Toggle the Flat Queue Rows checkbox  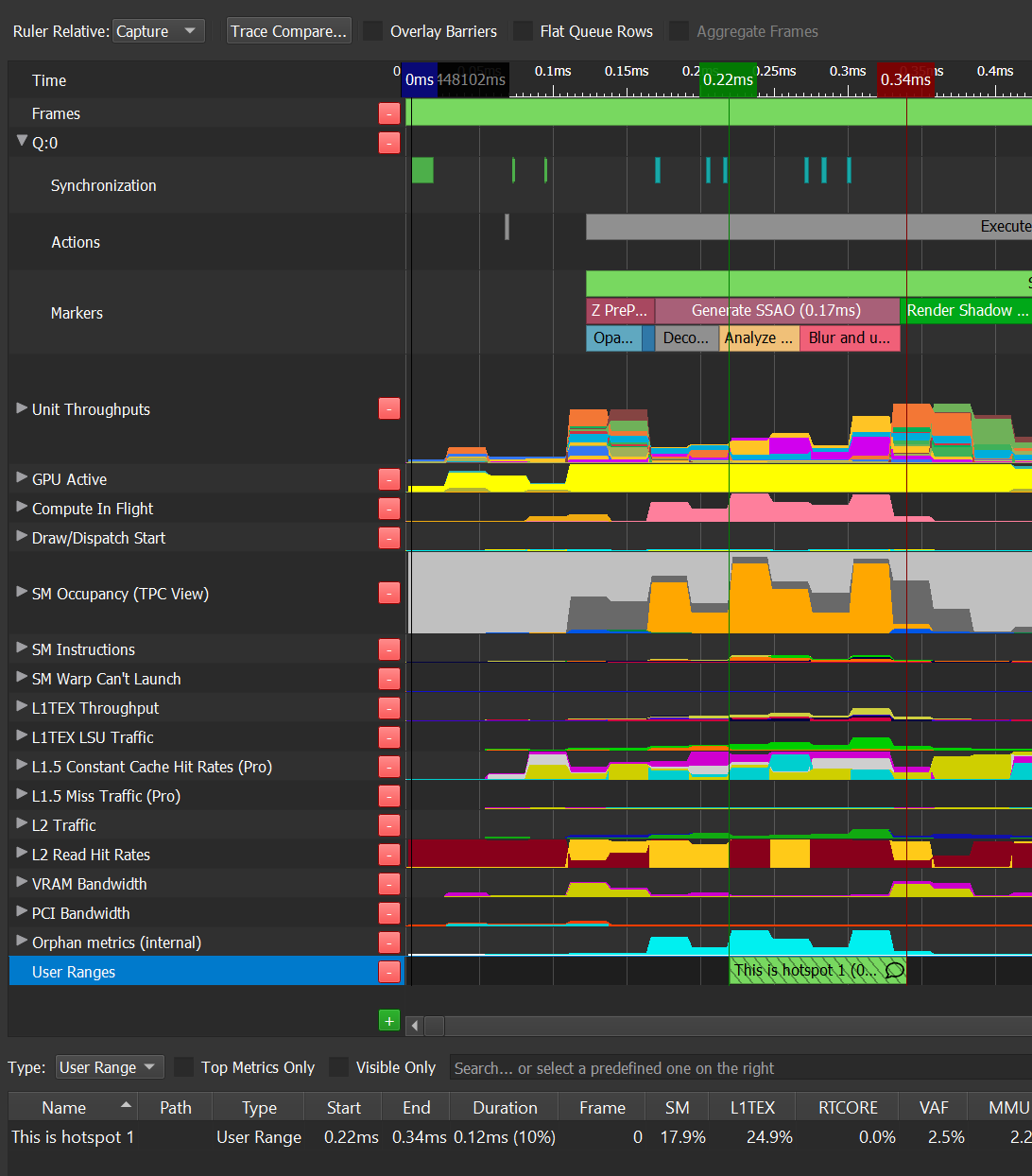(x=523, y=31)
